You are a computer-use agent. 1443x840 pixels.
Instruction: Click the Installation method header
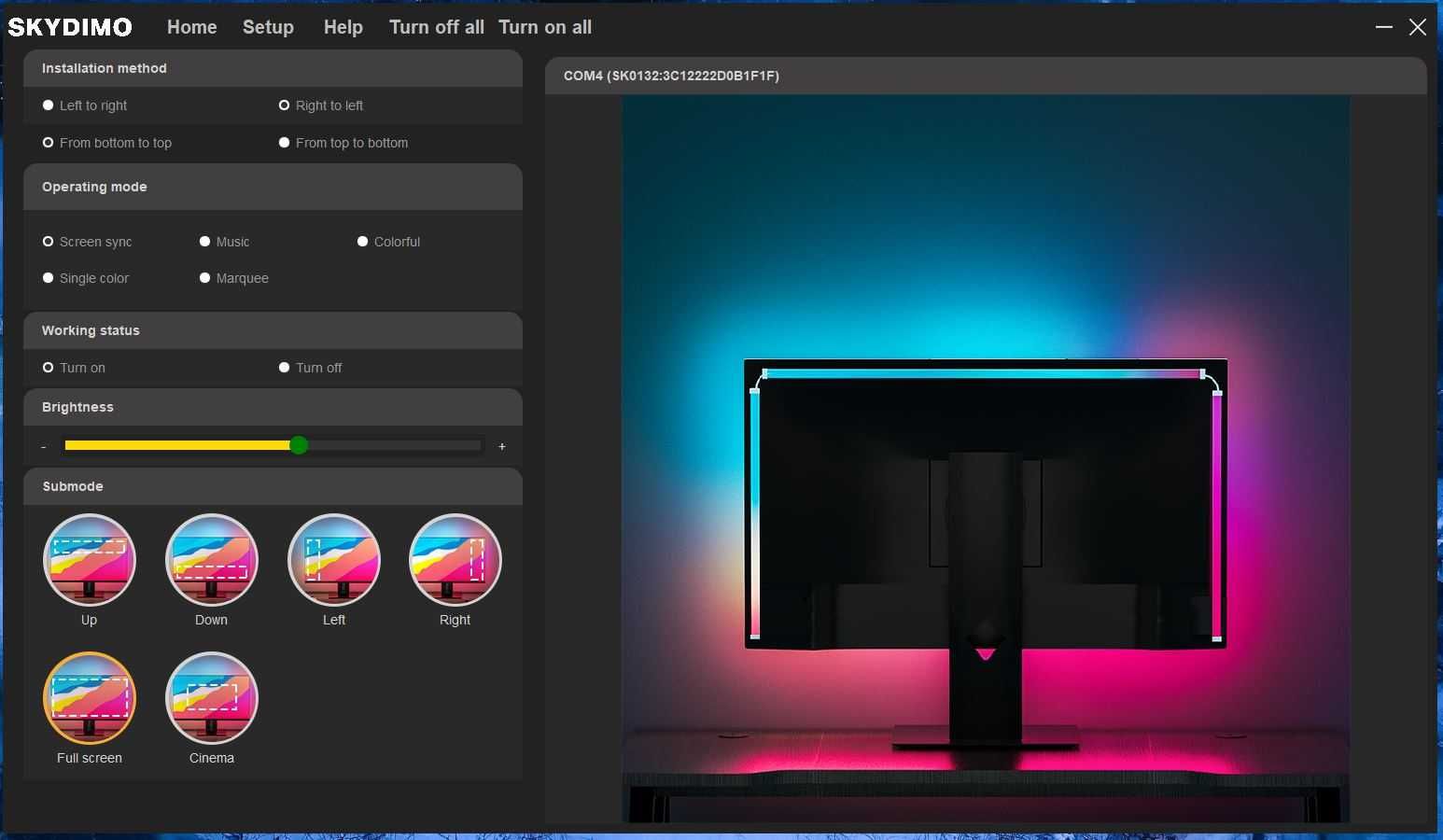click(x=273, y=68)
